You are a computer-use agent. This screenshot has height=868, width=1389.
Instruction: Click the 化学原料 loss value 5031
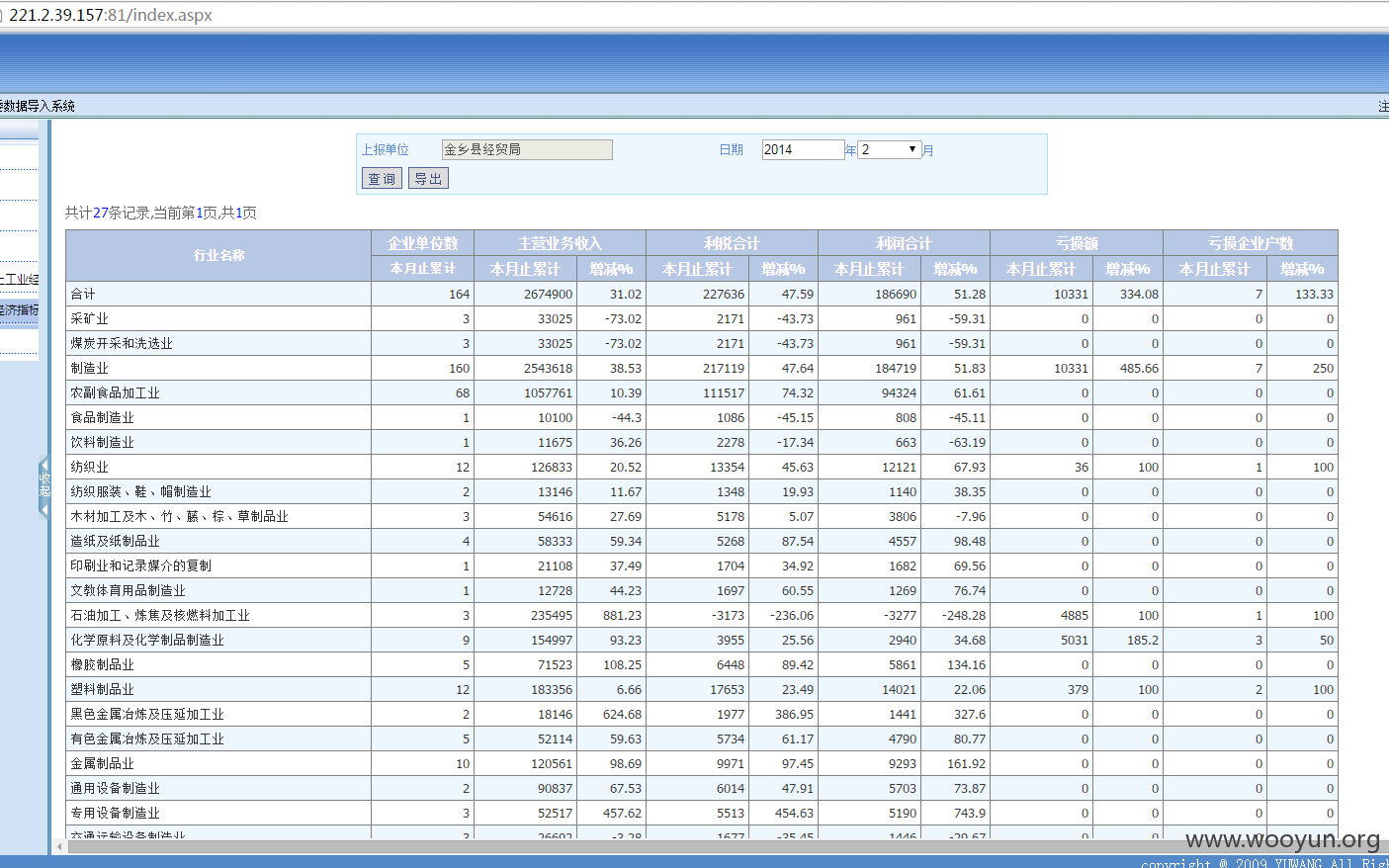[1075, 640]
